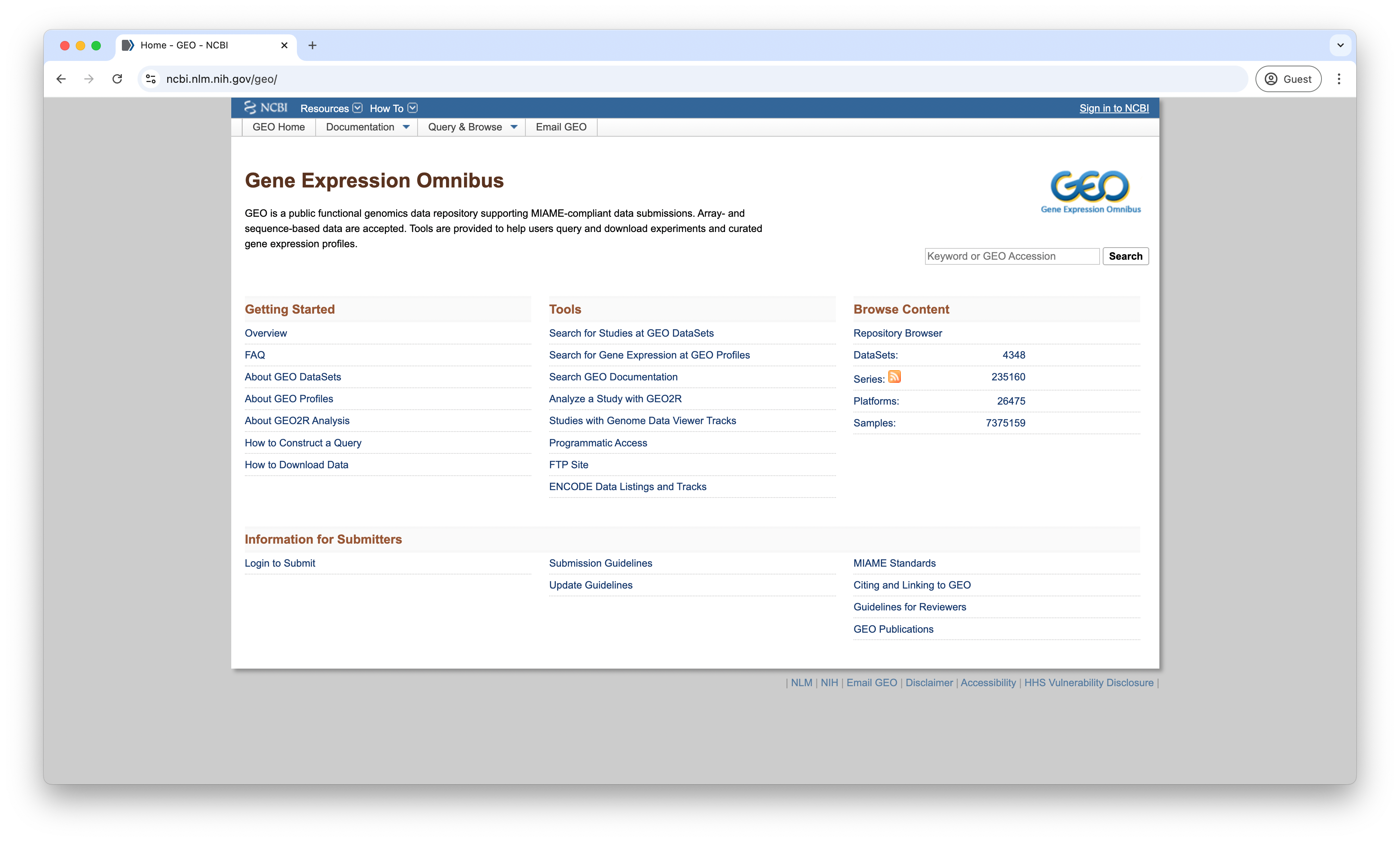Open Analyze a Study with GEO2R

[615, 399]
